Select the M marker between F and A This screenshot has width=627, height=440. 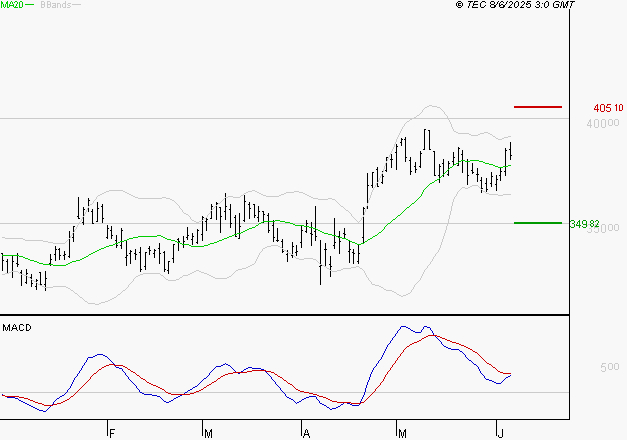point(208,433)
